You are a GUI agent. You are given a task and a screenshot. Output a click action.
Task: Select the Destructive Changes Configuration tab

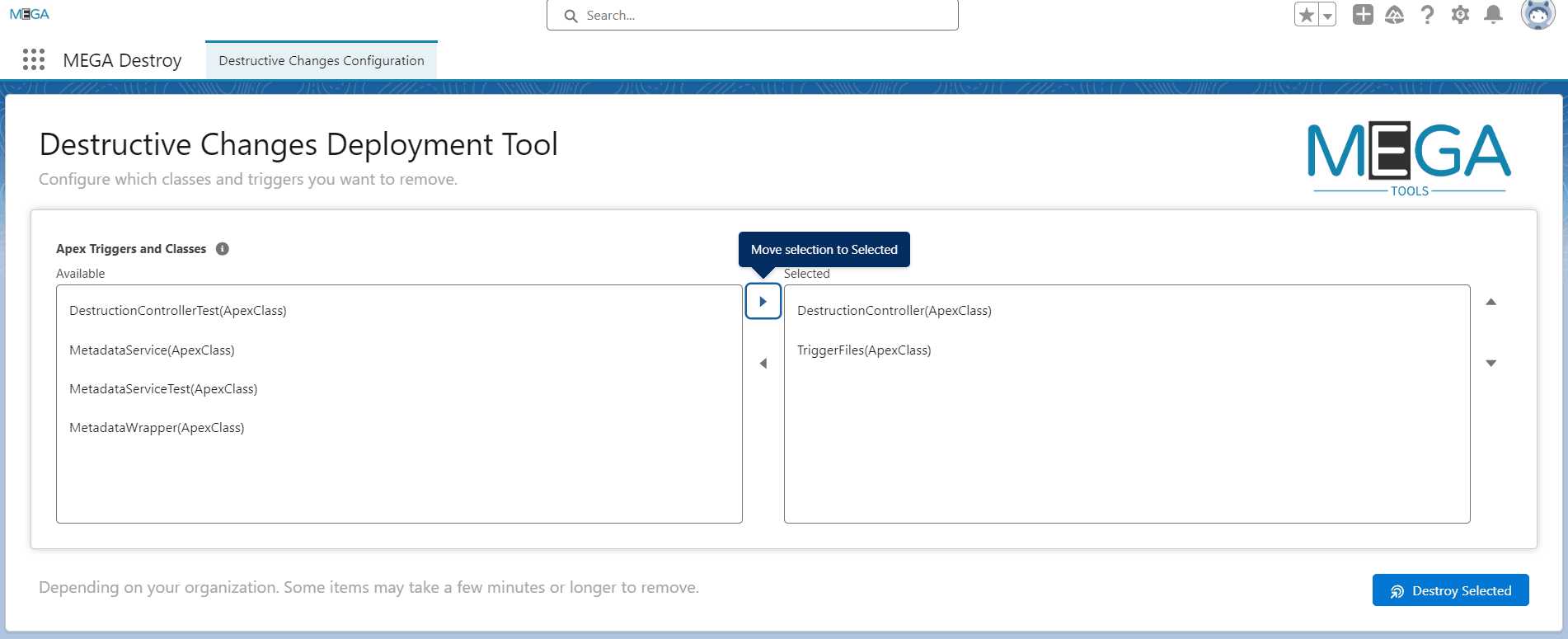[322, 60]
